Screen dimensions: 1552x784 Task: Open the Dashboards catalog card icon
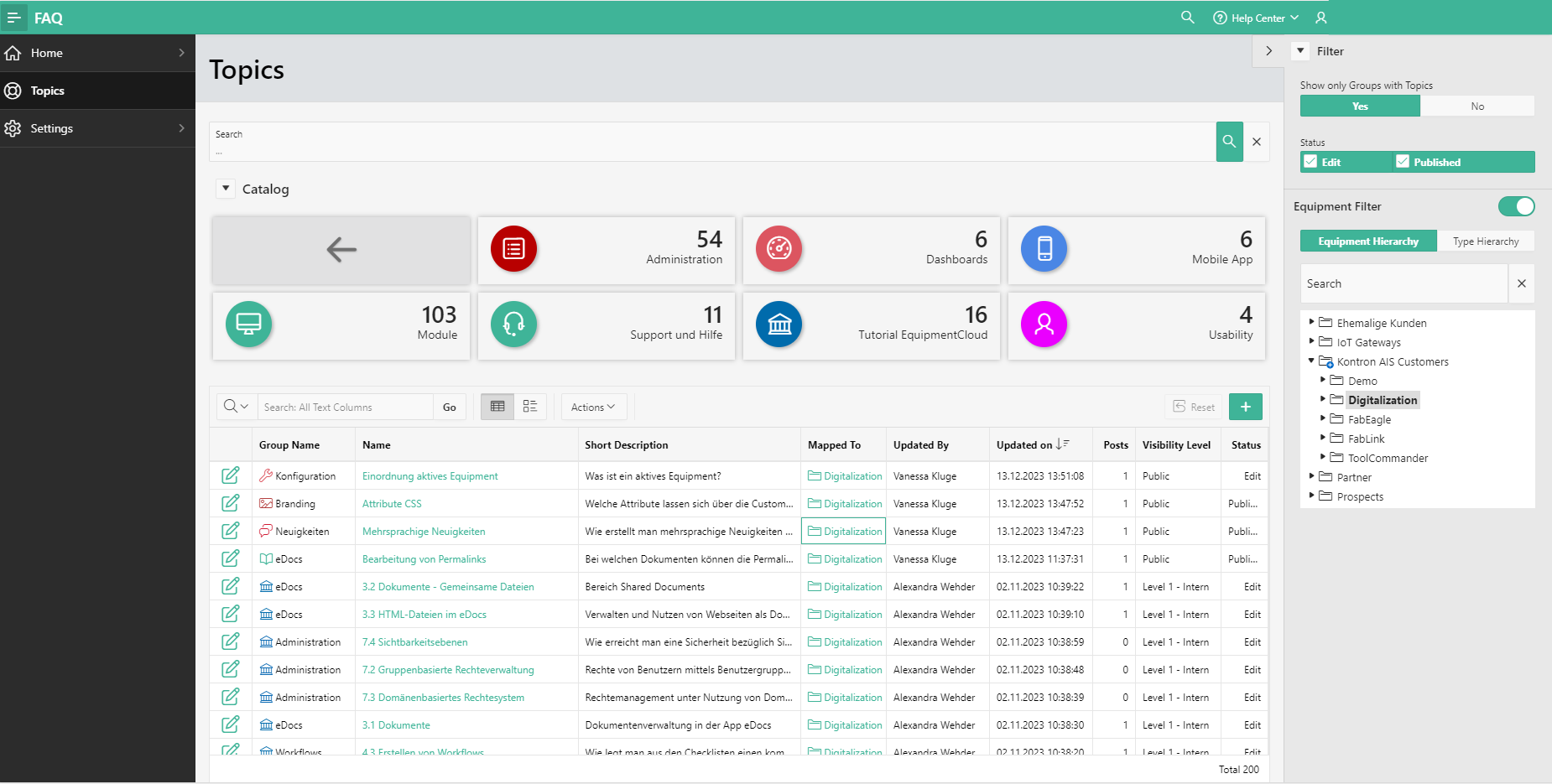(x=779, y=249)
